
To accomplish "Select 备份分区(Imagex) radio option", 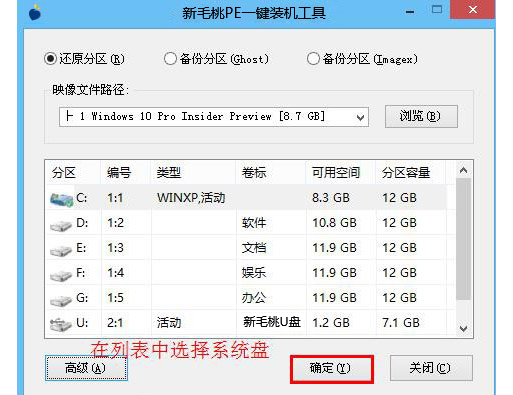I will (x=362, y=59).
